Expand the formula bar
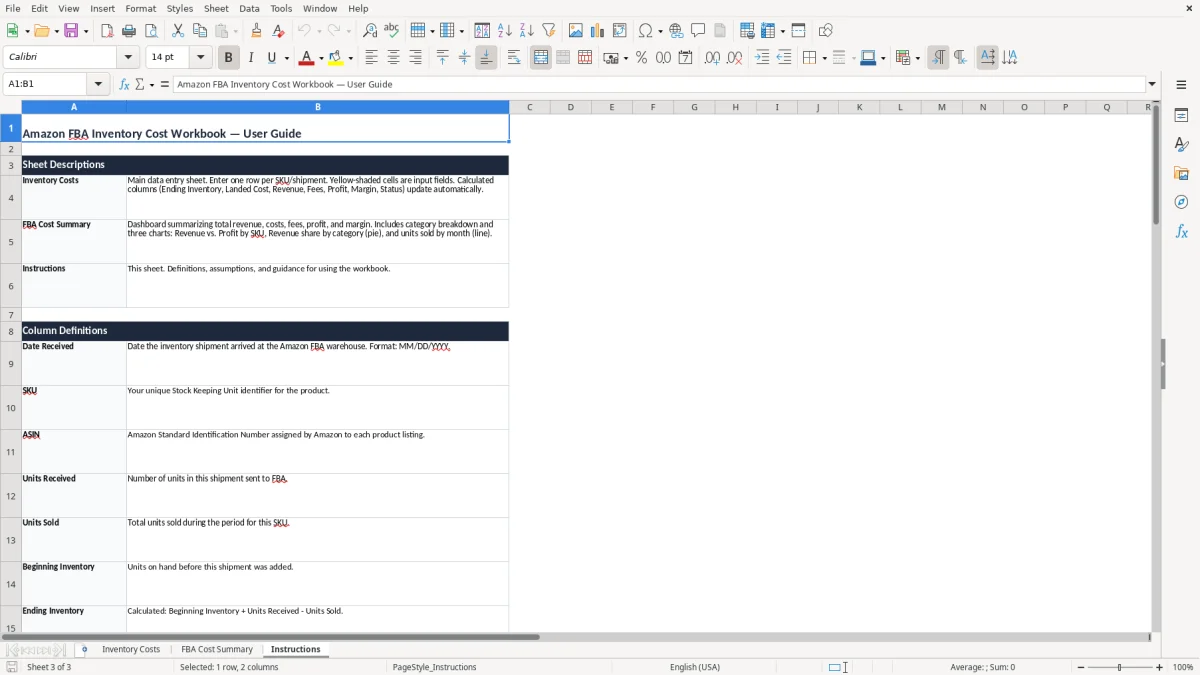Viewport: 1200px width, 675px height. tap(1152, 84)
